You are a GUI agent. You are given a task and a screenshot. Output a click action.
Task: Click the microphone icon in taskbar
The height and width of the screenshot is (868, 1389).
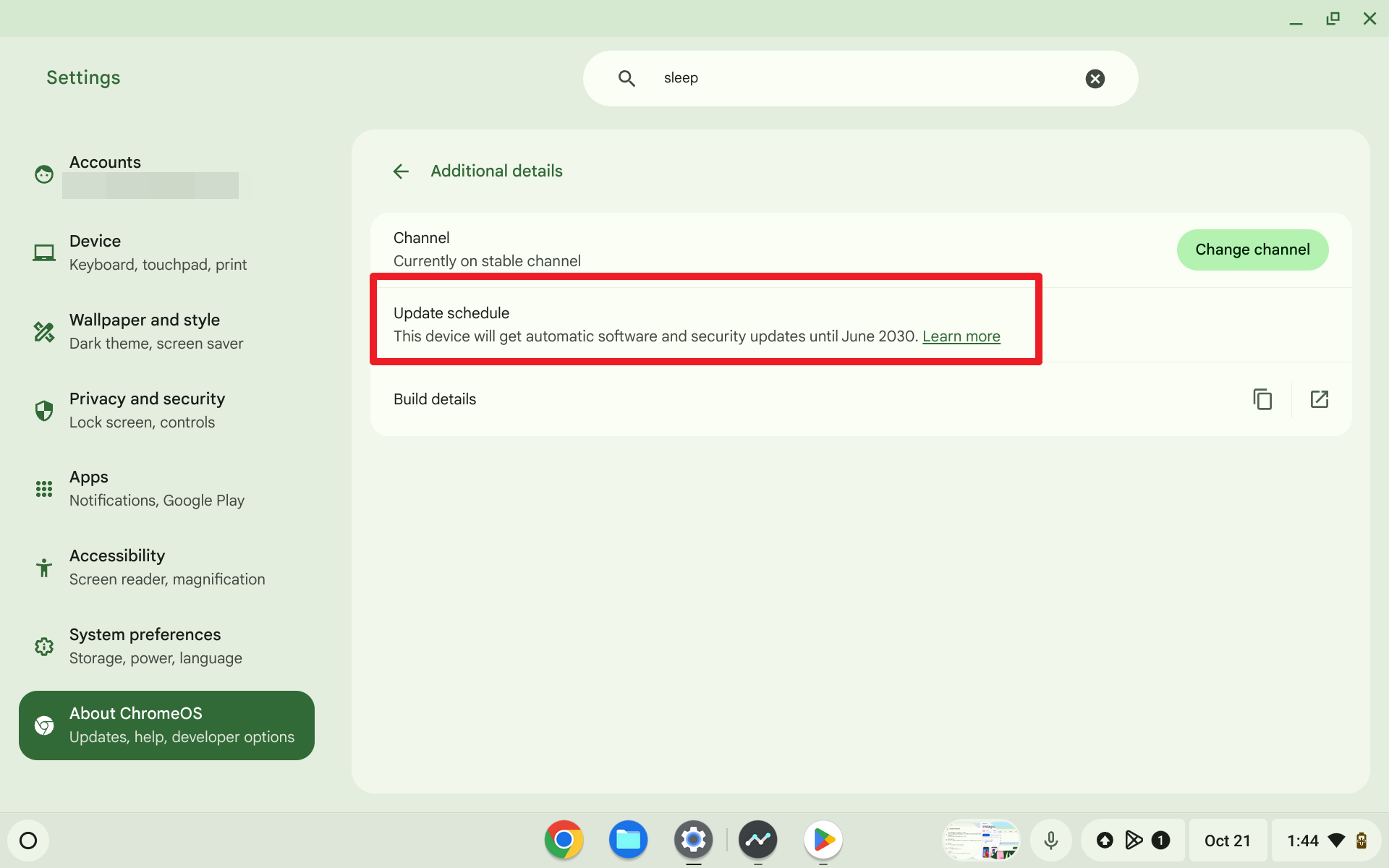(x=1051, y=840)
